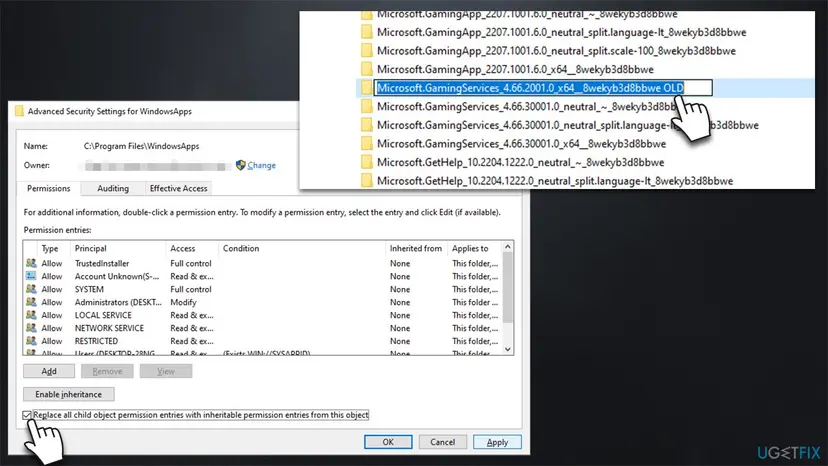828x466 pixels.
Task: Click folder icon of GamingServices_4.66.30001.0_x64 entry
Action: (x=366, y=144)
